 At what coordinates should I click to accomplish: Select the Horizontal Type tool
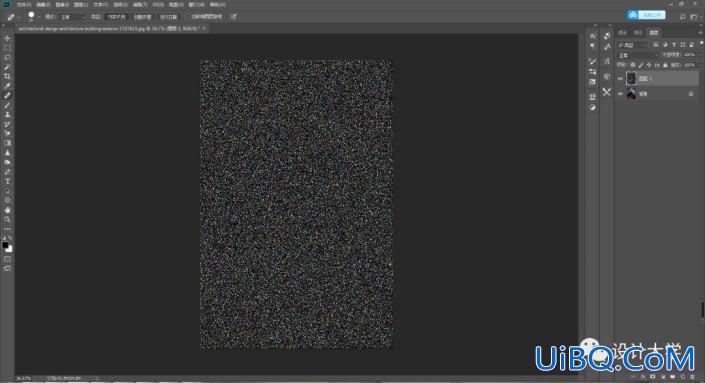pos(7,182)
